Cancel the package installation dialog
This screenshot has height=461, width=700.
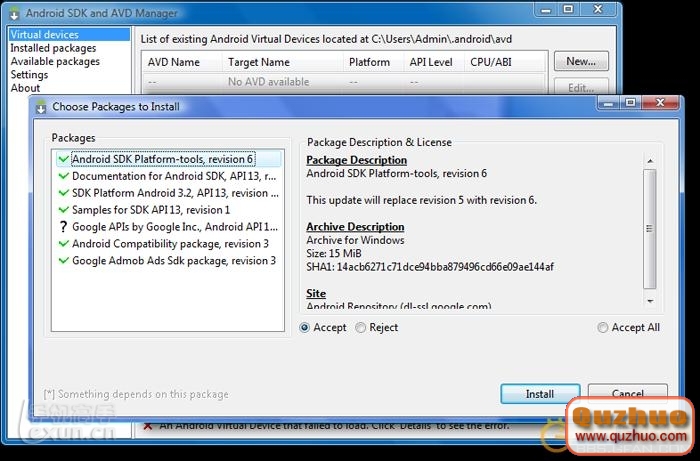pyautogui.click(x=628, y=394)
